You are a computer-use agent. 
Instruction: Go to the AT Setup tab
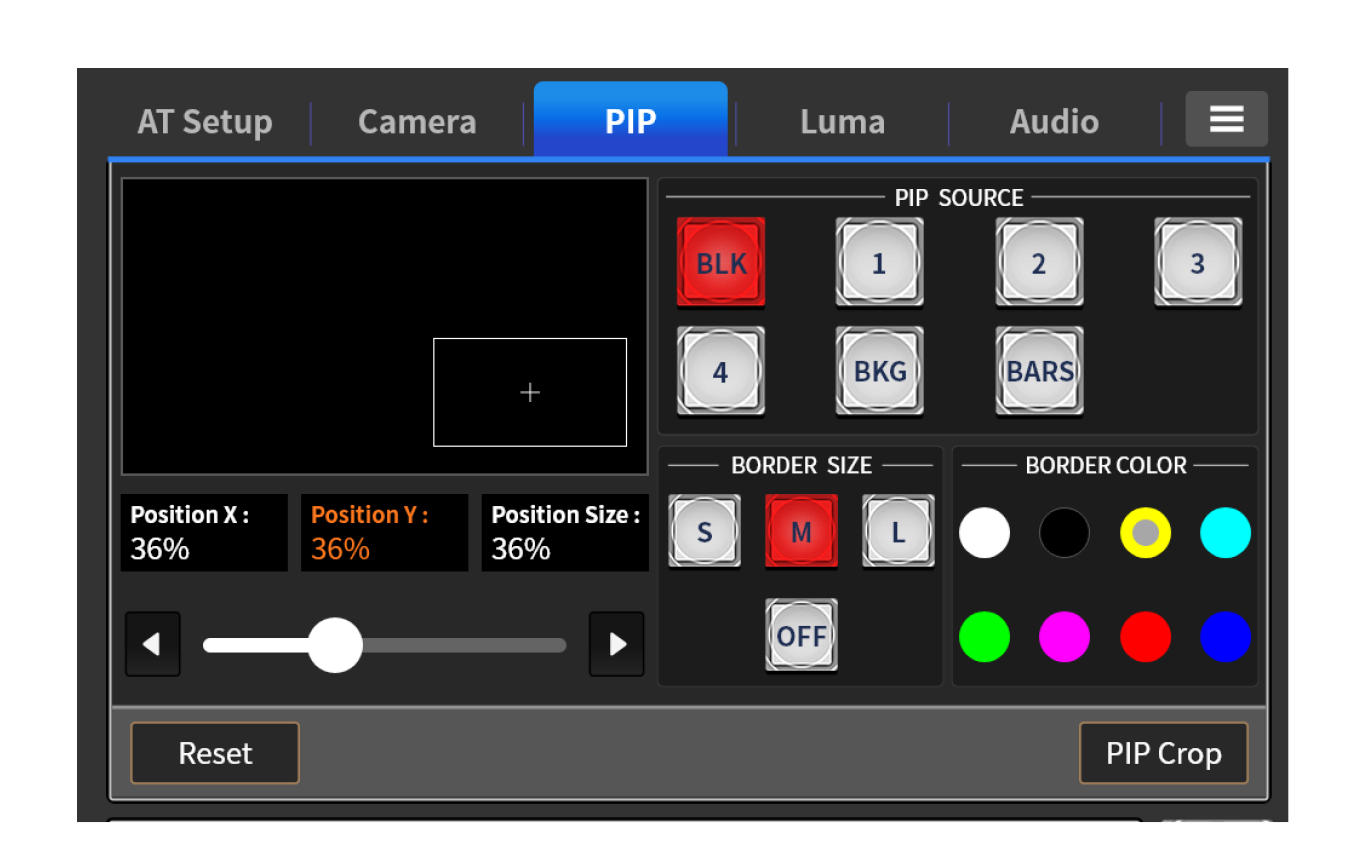tap(205, 122)
